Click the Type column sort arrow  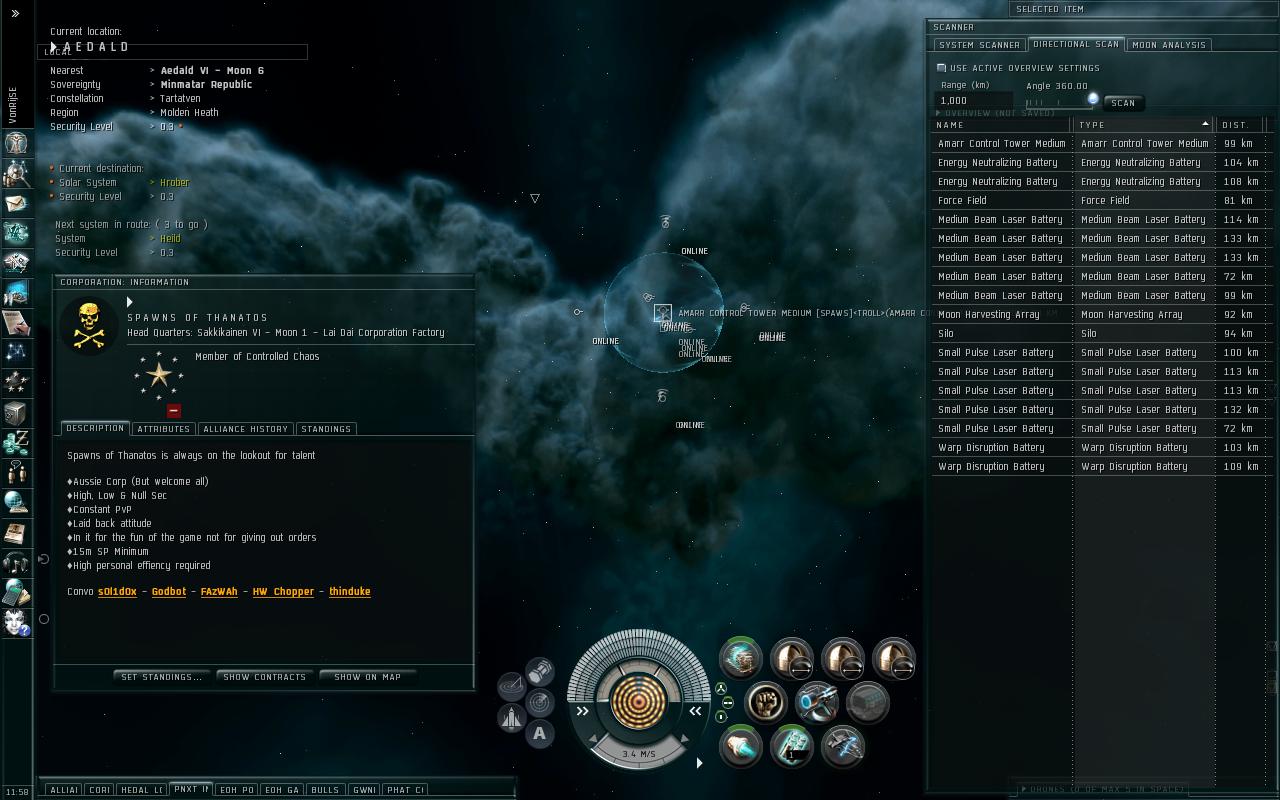pos(1205,124)
